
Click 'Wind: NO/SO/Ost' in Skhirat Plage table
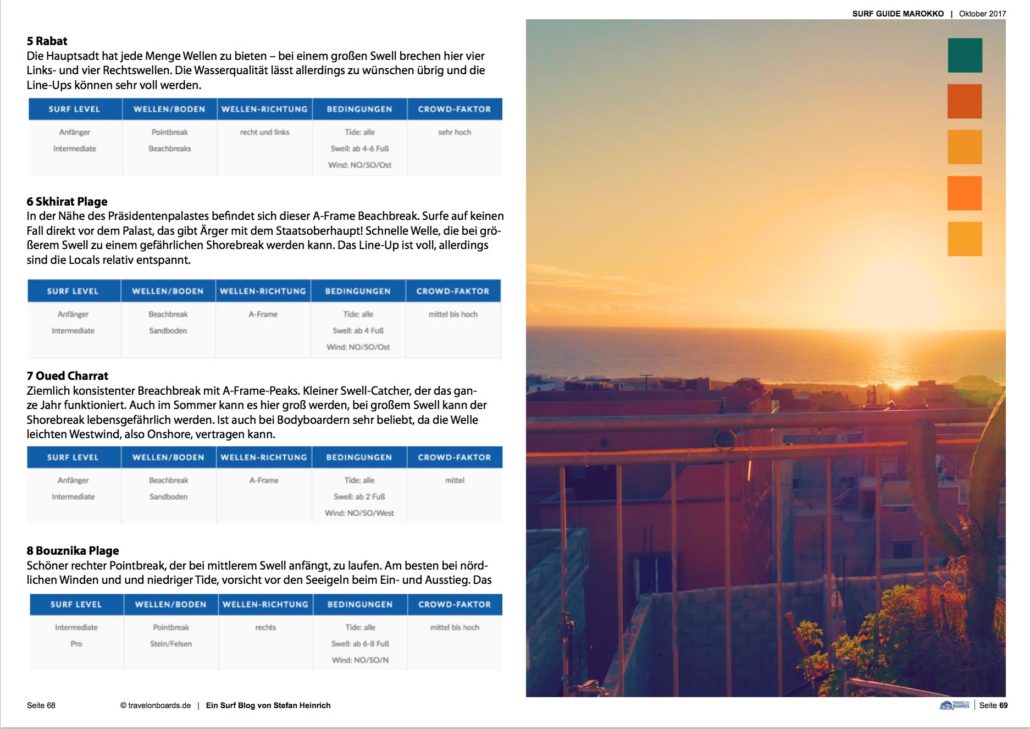(x=358, y=347)
